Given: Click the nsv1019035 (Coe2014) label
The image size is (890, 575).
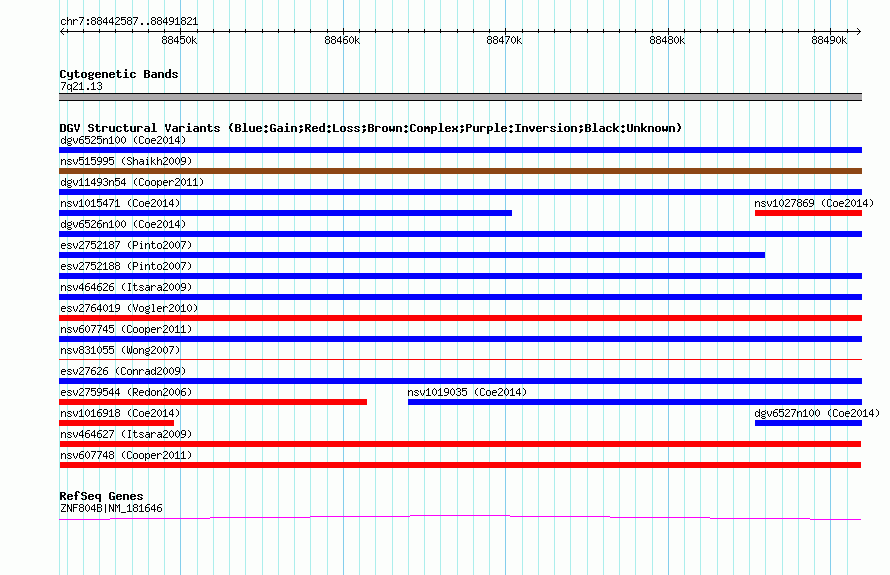Looking at the screenshot, I should 467,392.
